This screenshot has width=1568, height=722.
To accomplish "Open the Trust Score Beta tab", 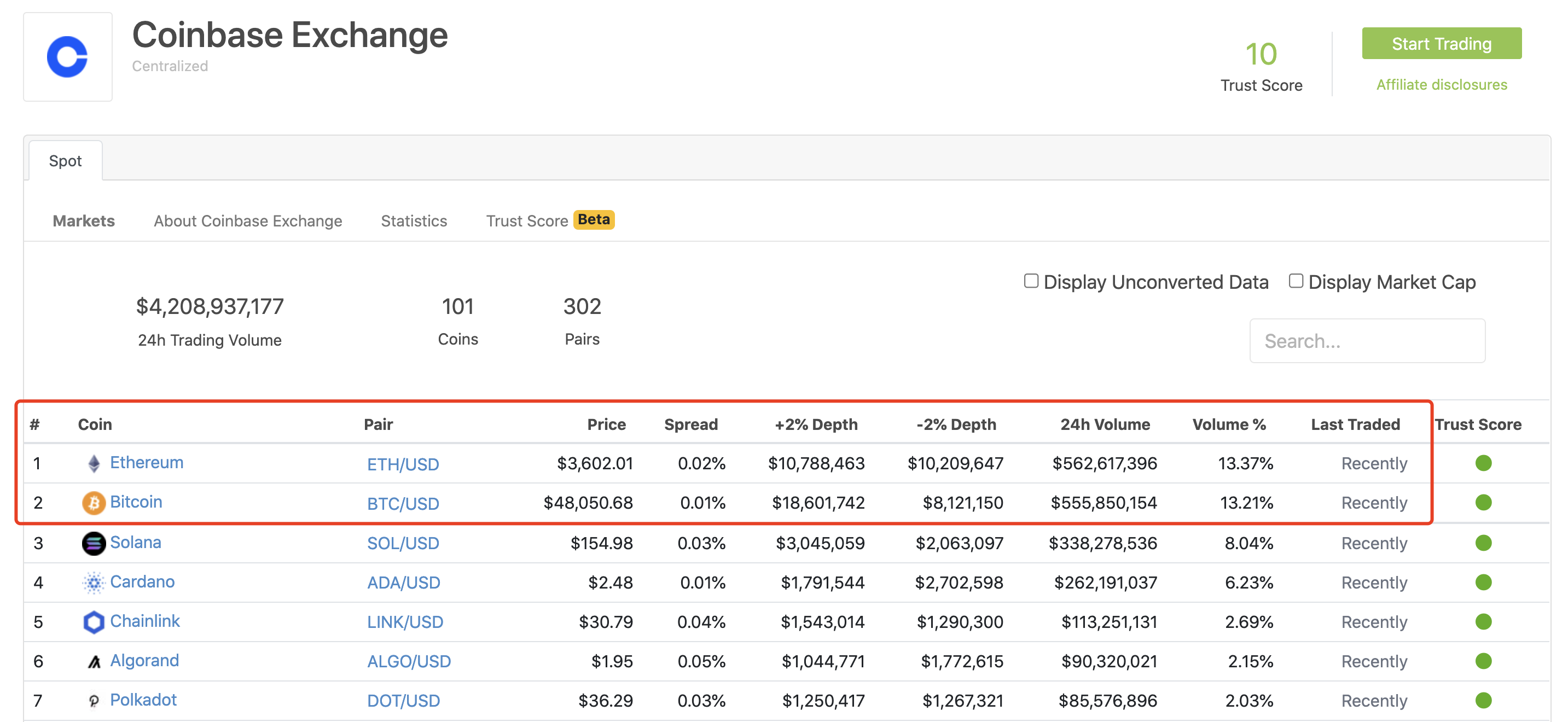I will [x=550, y=220].
